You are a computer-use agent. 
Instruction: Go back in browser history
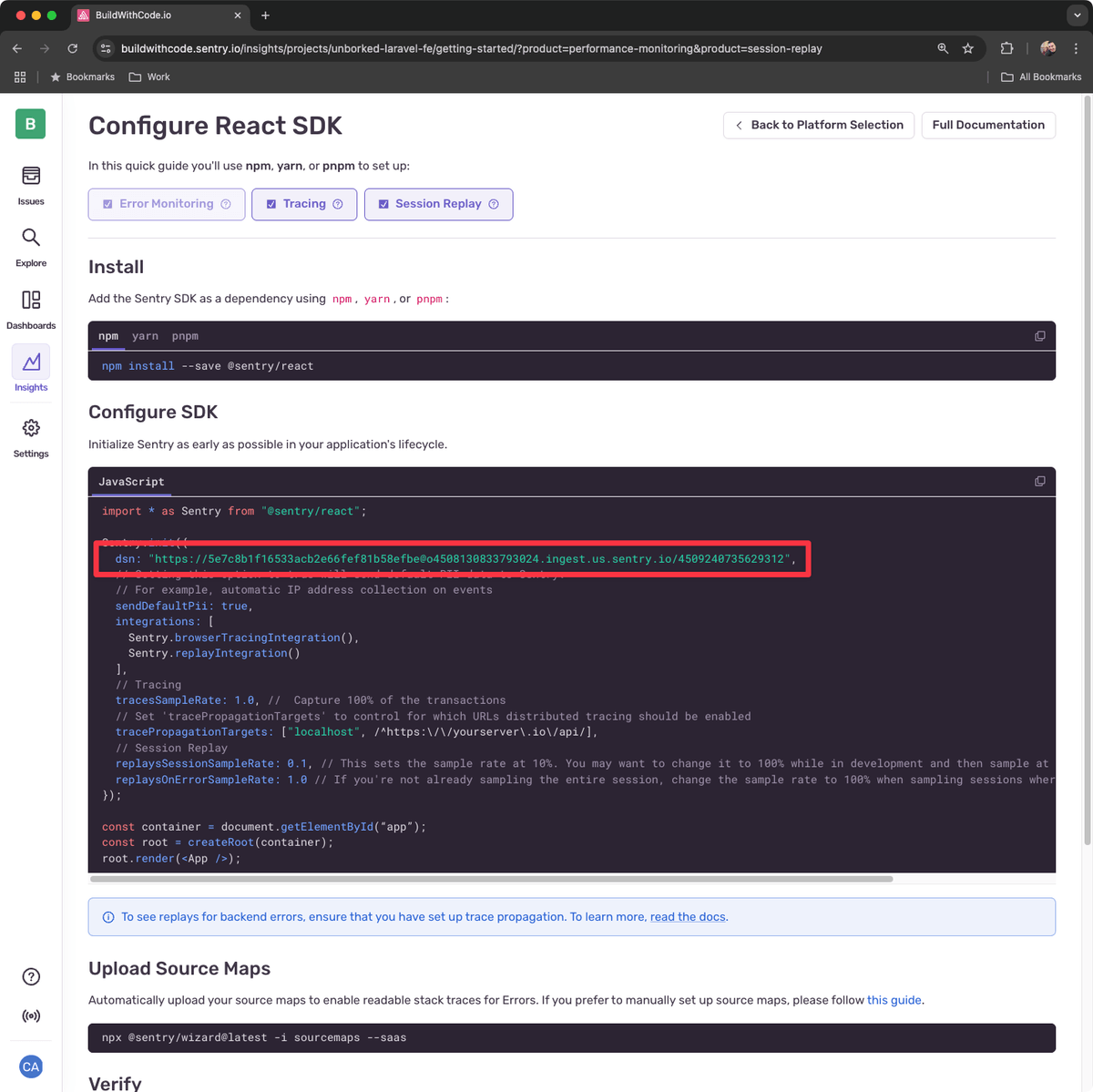click(17, 48)
